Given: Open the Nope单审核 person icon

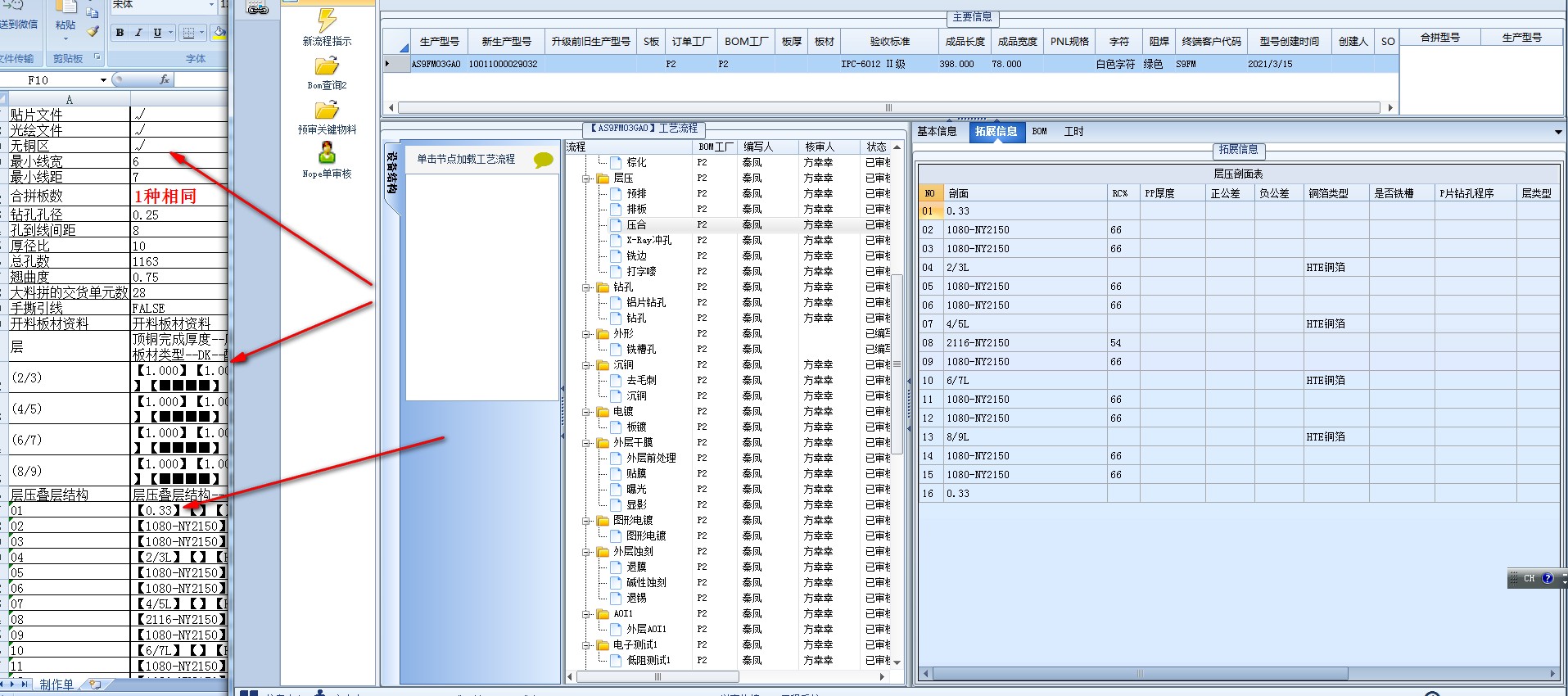Looking at the screenshot, I should click(327, 153).
